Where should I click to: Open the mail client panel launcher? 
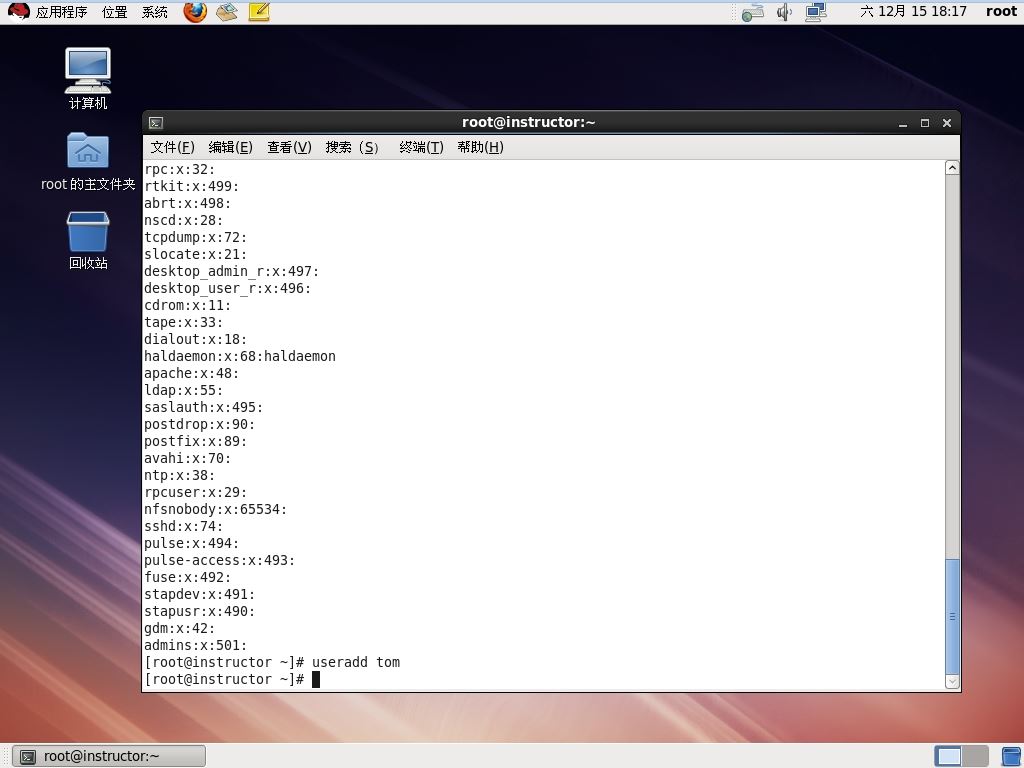(227, 12)
